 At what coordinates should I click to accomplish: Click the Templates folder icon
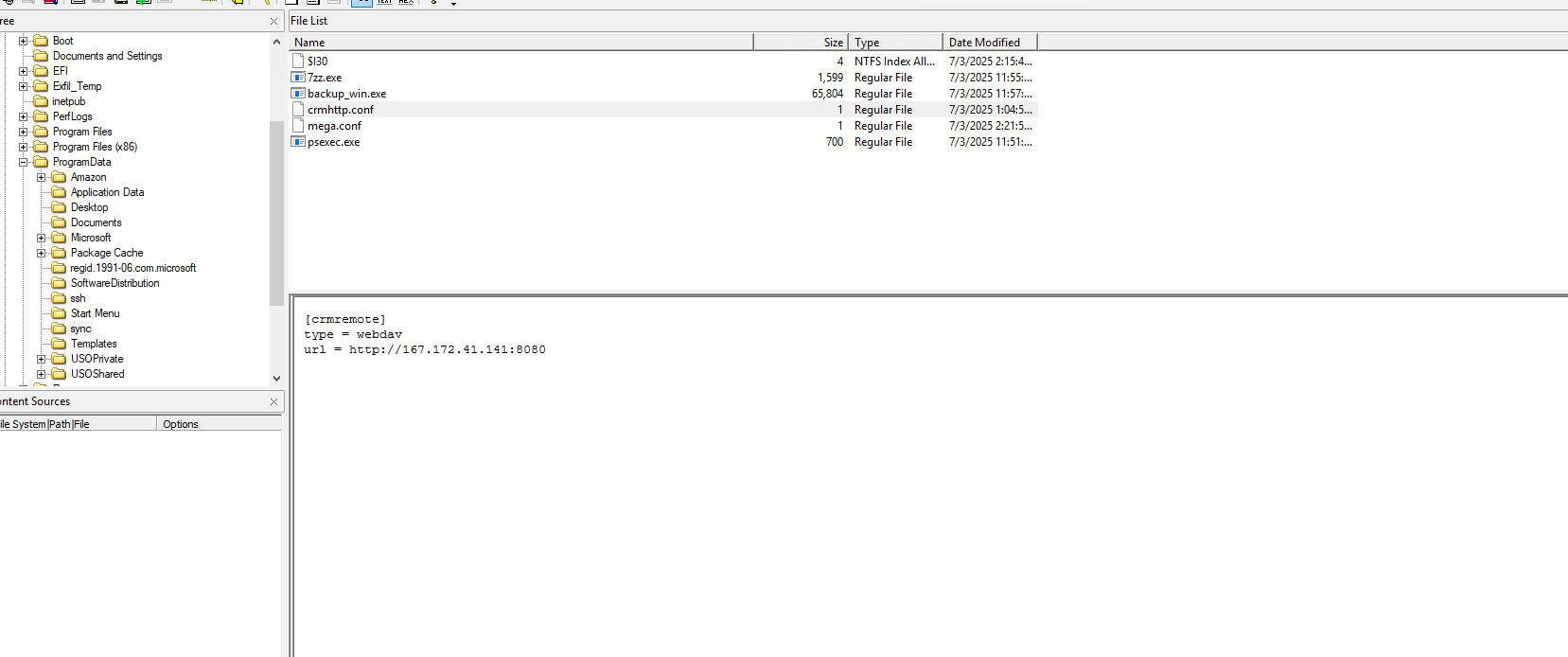pyautogui.click(x=59, y=344)
